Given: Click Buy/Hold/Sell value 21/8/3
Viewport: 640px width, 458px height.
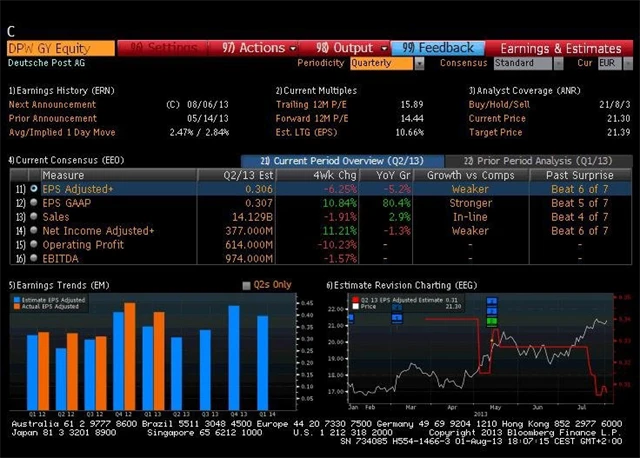Looking at the screenshot, I should [x=615, y=104].
